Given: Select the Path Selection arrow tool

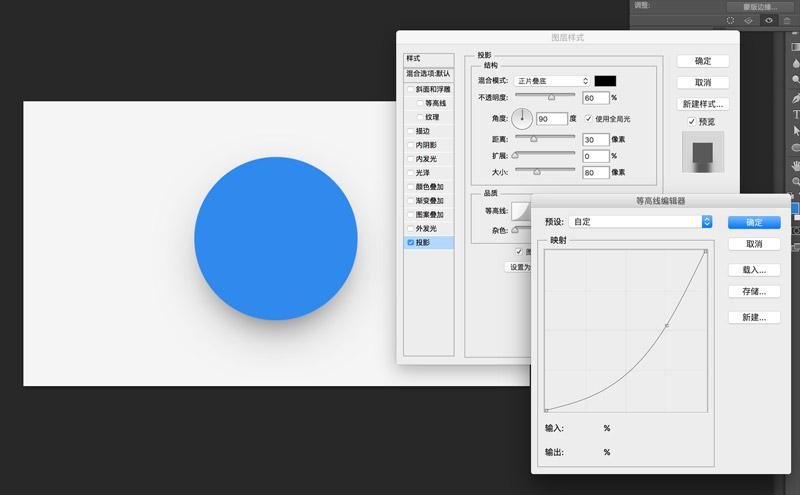Looking at the screenshot, I should pyautogui.click(x=795, y=131).
